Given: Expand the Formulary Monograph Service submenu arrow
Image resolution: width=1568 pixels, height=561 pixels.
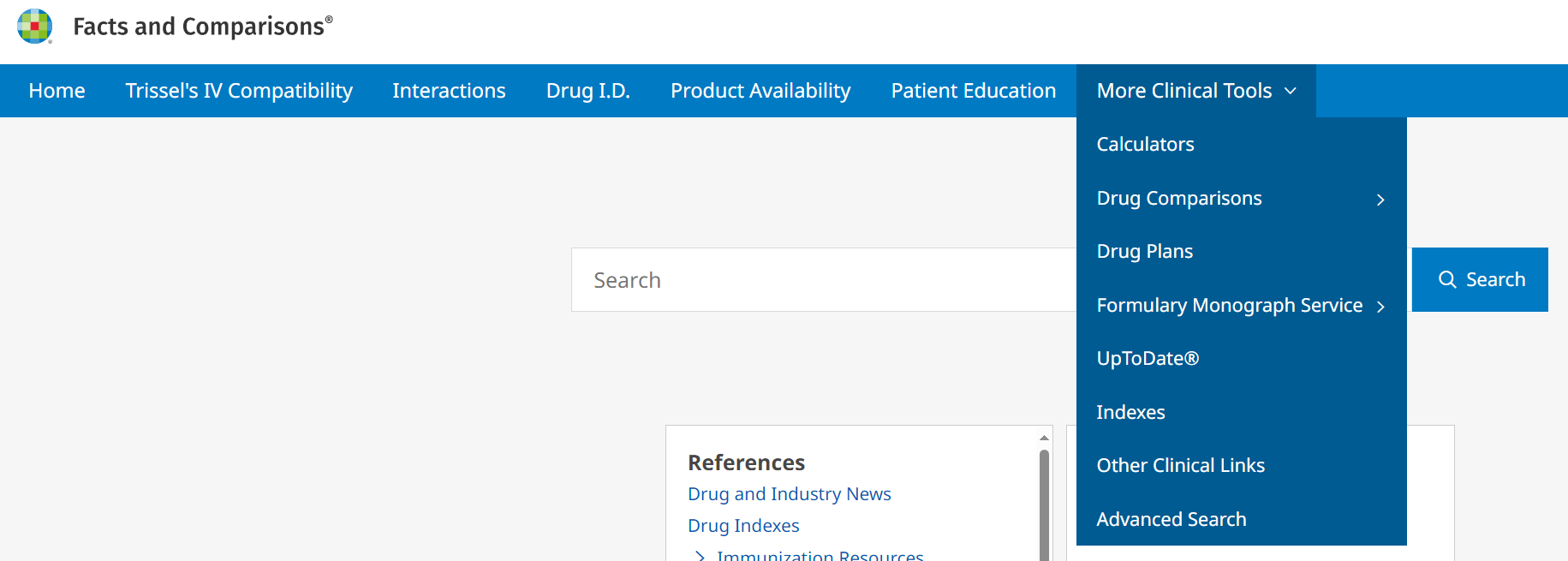Looking at the screenshot, I should pos(1380,307).
